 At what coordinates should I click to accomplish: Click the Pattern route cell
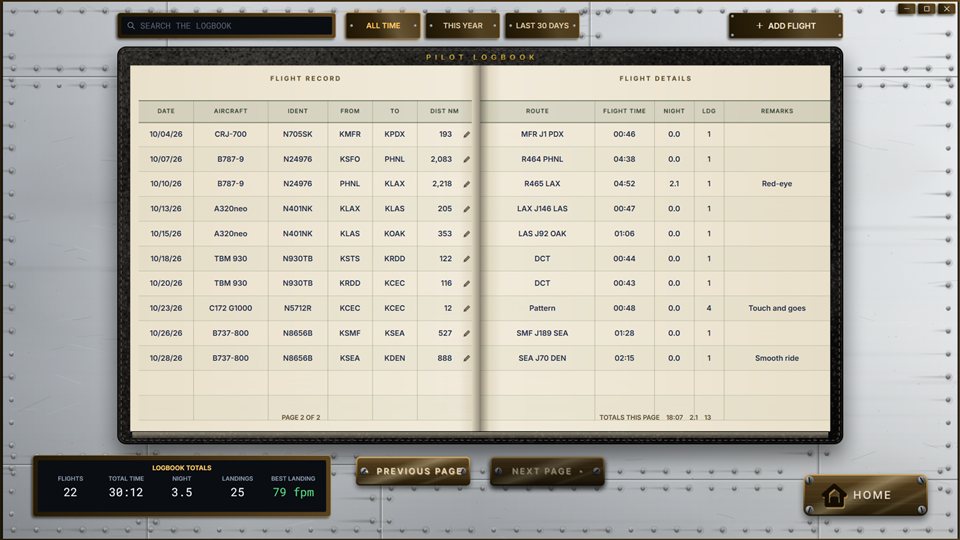(x=542, y=309)
